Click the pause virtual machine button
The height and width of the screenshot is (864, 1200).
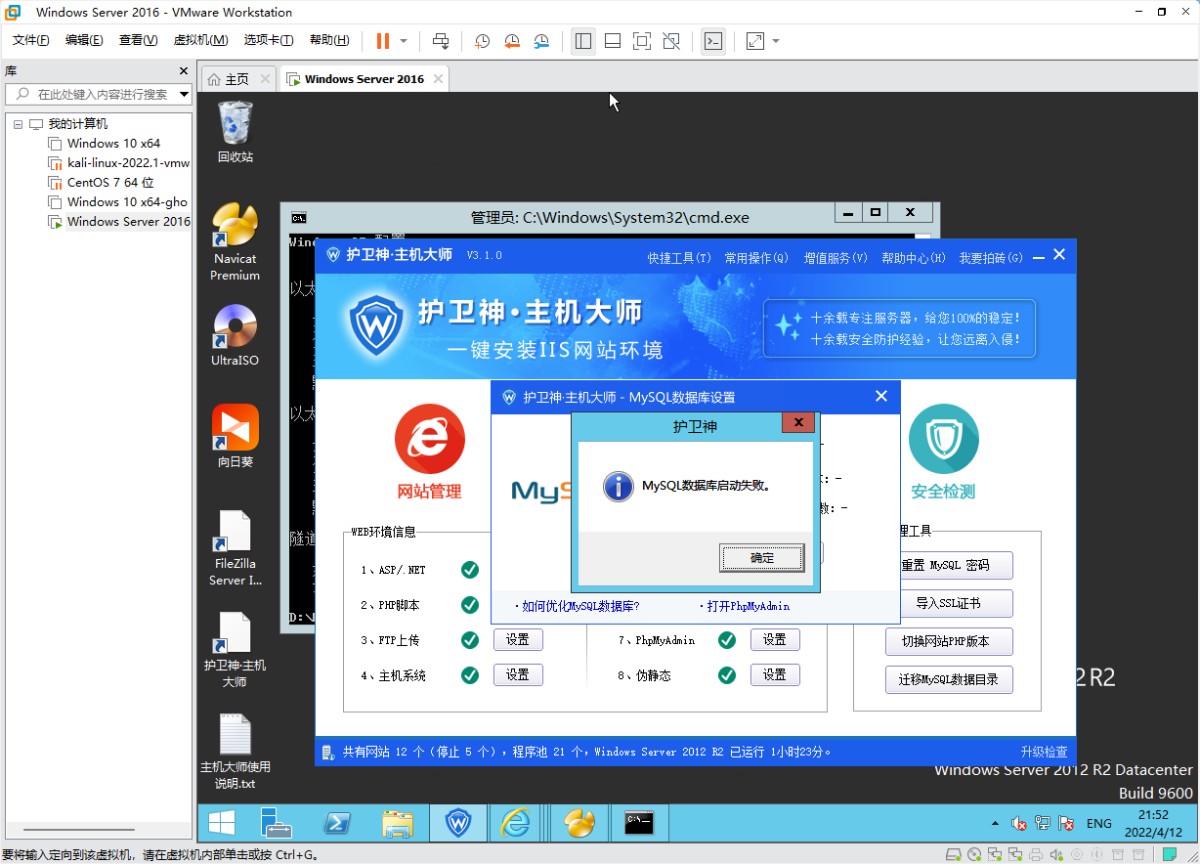click(x=382, y=41)
